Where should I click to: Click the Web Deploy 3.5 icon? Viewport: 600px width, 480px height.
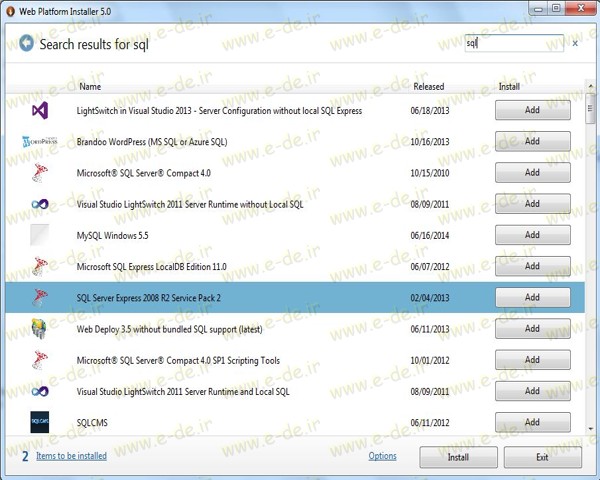39,329
